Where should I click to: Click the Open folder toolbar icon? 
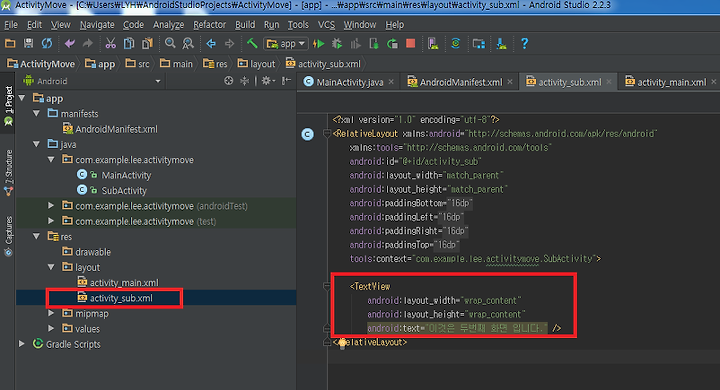point(10,44)
